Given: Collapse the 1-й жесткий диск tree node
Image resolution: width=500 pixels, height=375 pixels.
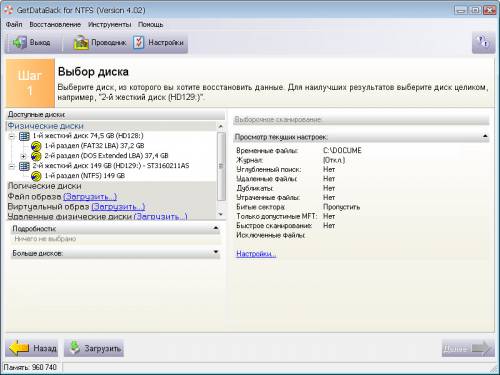Looking at the screenshot, I should coord(12,136).
